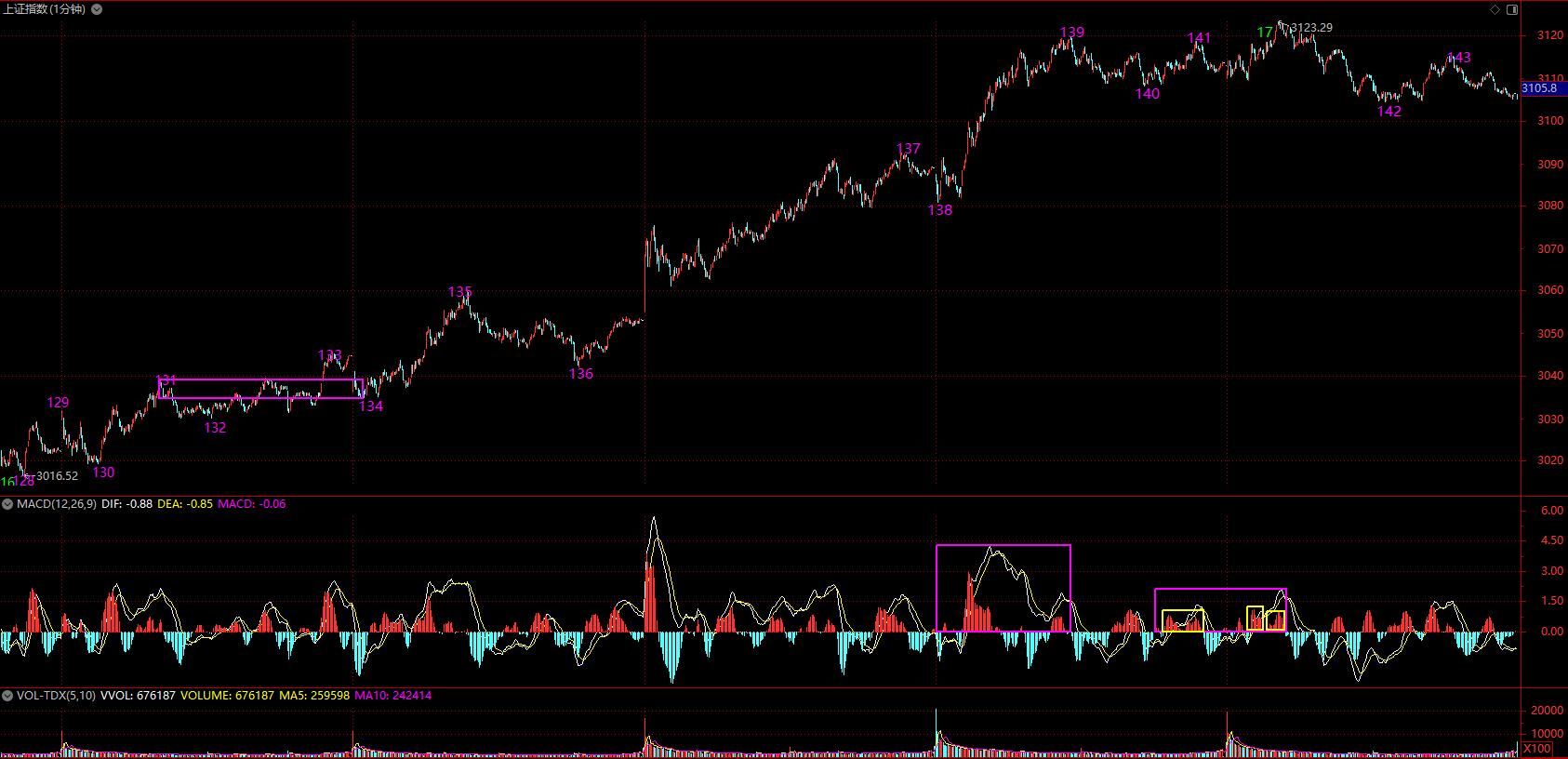Click pivot marker 137 on the chart
Viewport: 1568px width, 759px height.
[909, 149]
